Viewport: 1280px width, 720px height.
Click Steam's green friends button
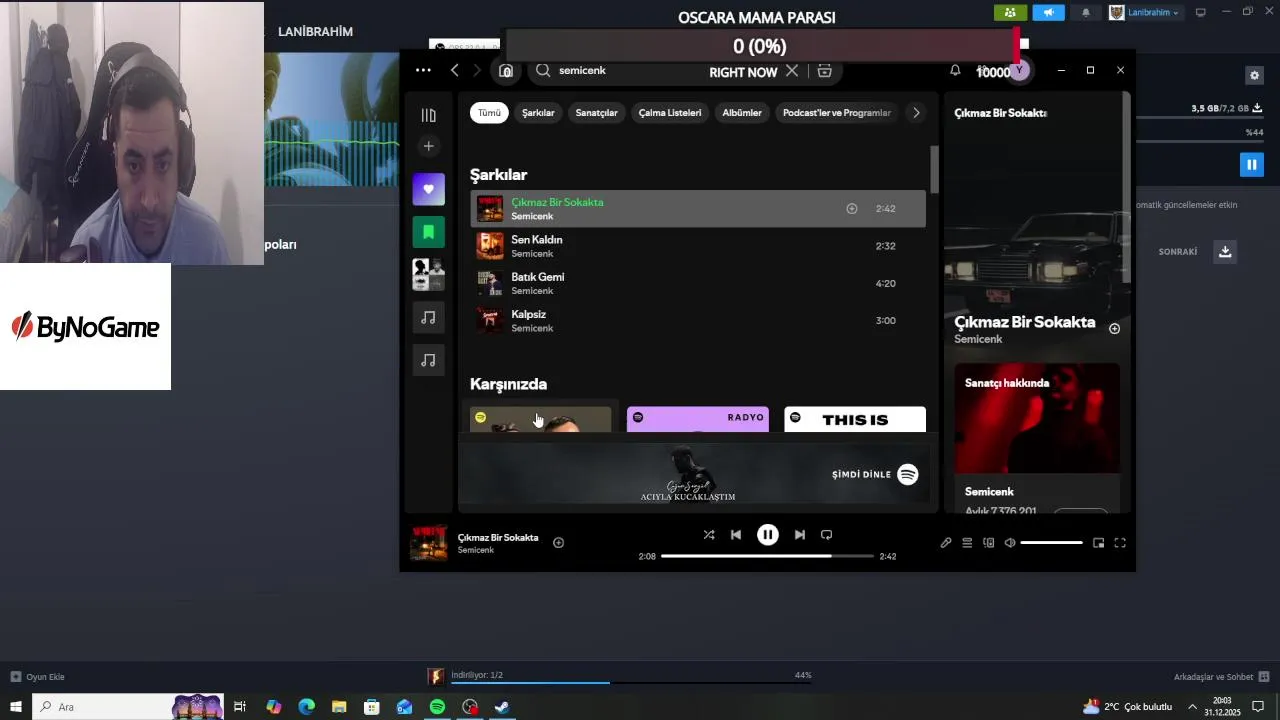tap(1010, 12)
